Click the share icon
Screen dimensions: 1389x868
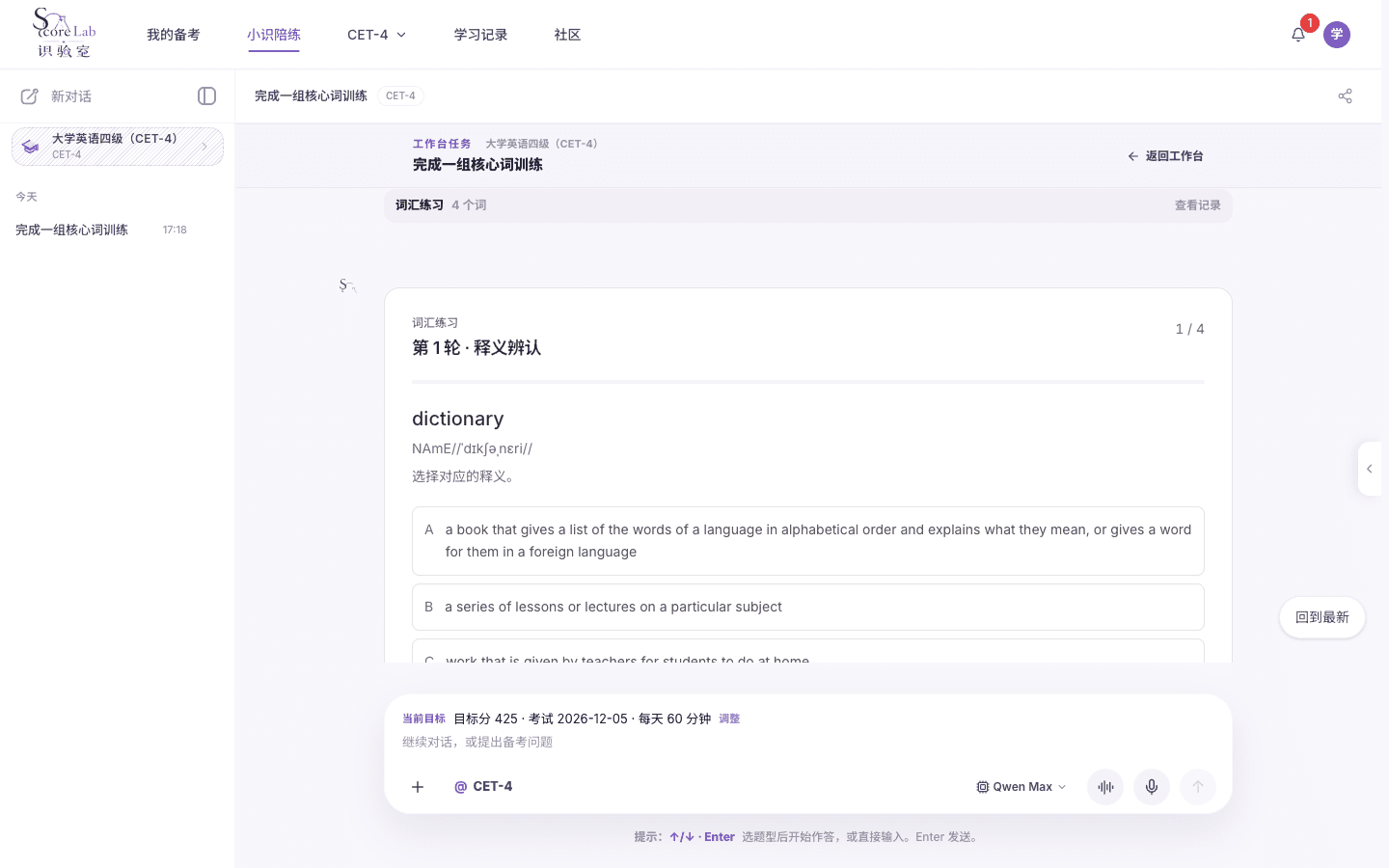click(x=1346, y=96)
